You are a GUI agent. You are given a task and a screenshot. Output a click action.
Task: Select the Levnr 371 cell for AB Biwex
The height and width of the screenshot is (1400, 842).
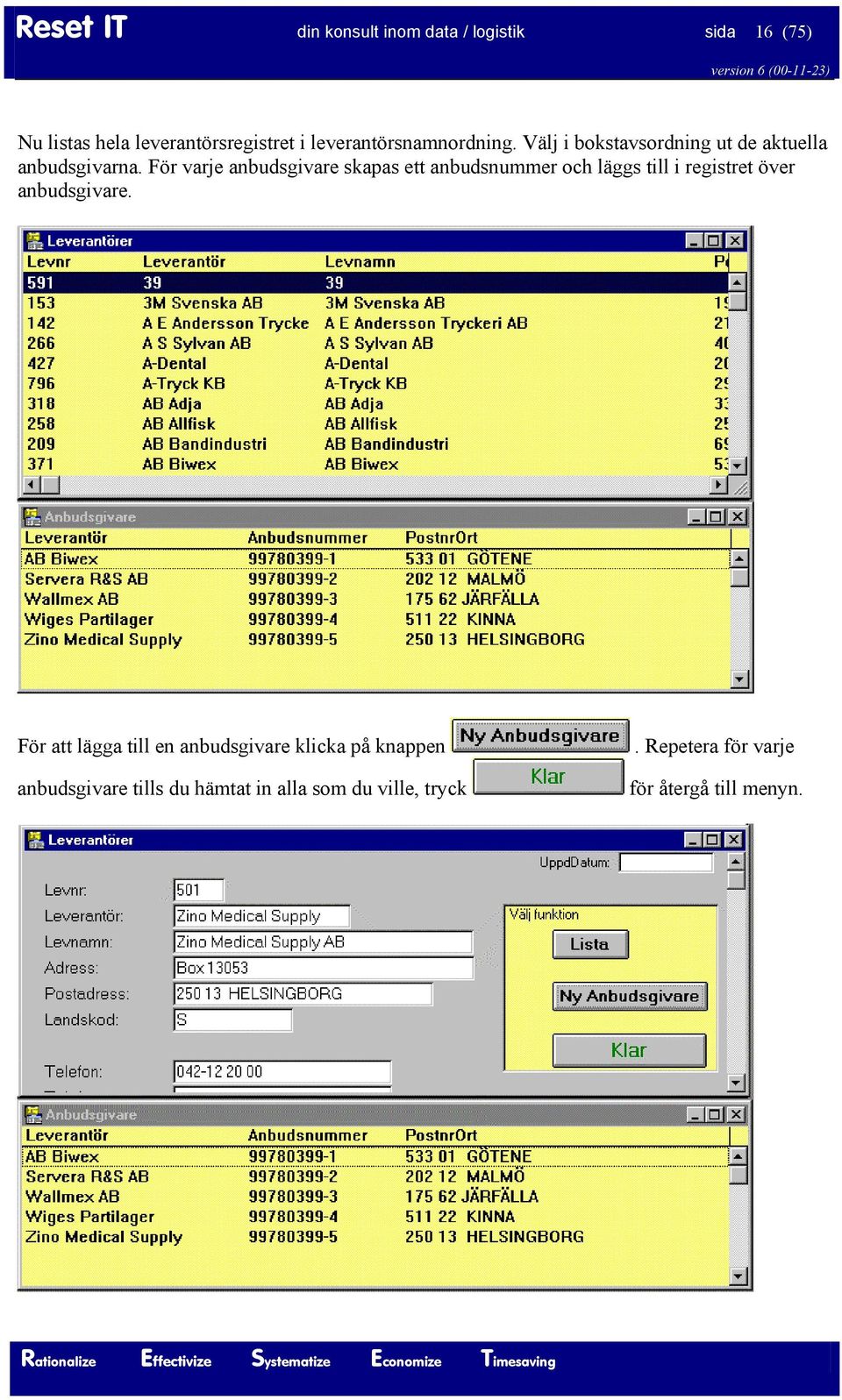pyautogui.click(x=40, y=464)
